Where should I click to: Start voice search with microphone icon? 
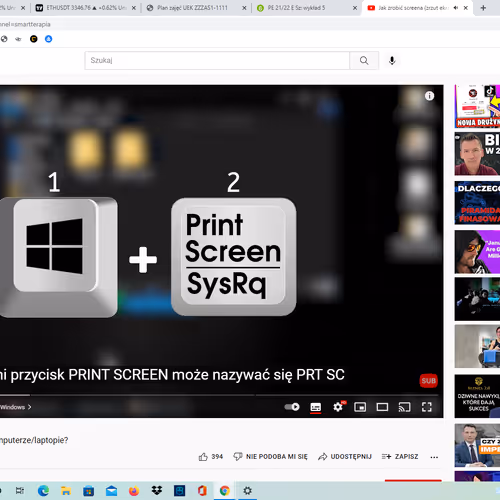tap(392, 60)
